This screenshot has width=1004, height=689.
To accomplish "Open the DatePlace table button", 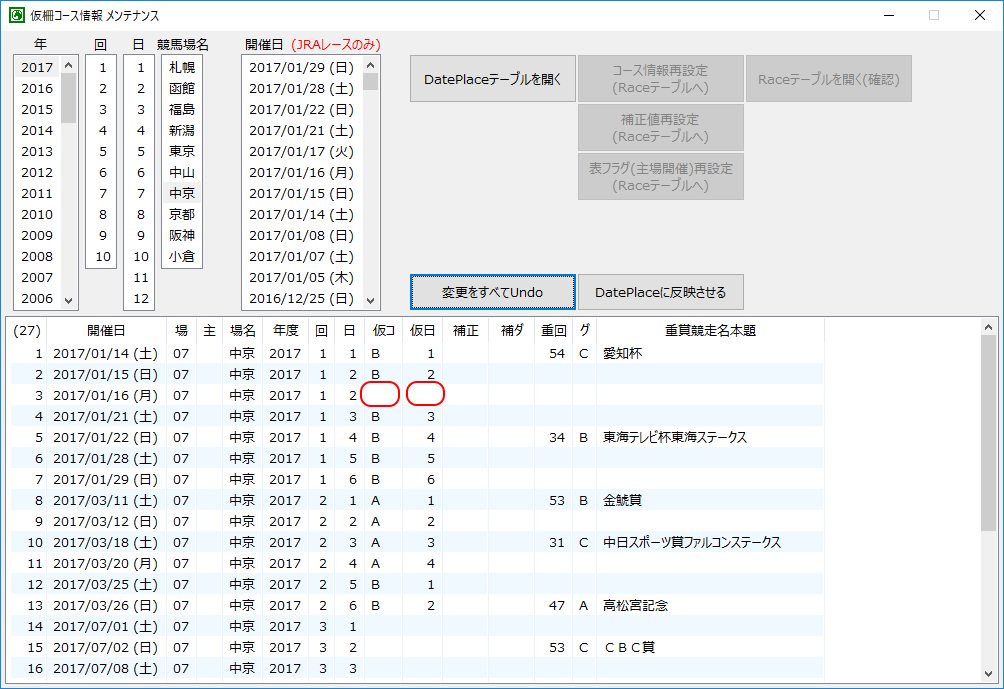I will tap(492, 79).
